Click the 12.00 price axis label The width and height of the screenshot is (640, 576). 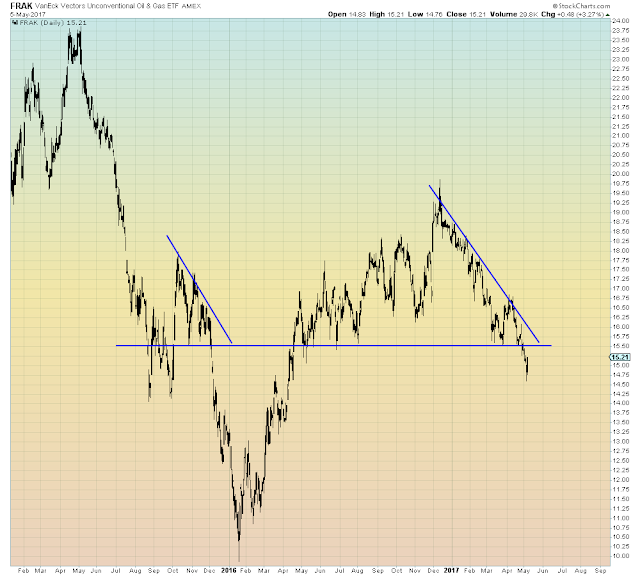[x=621, y=480]
